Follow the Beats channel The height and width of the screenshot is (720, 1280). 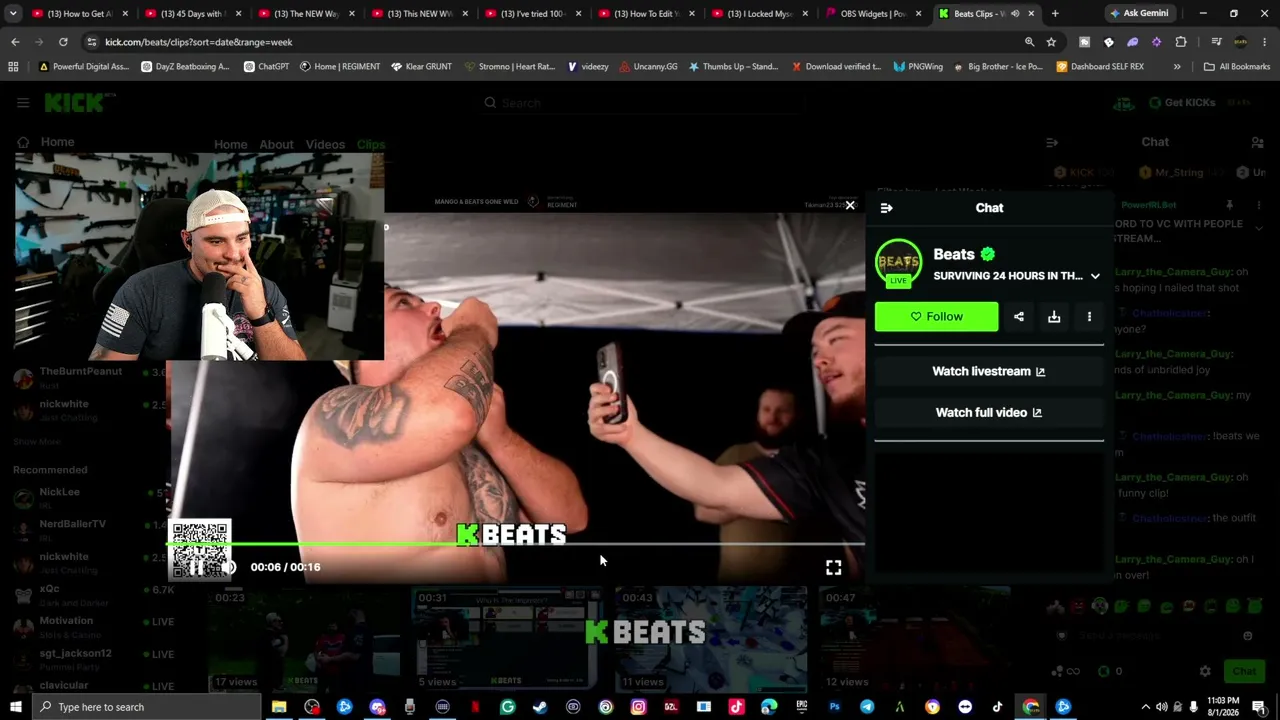pyautogui.click(x=936, y=317)
